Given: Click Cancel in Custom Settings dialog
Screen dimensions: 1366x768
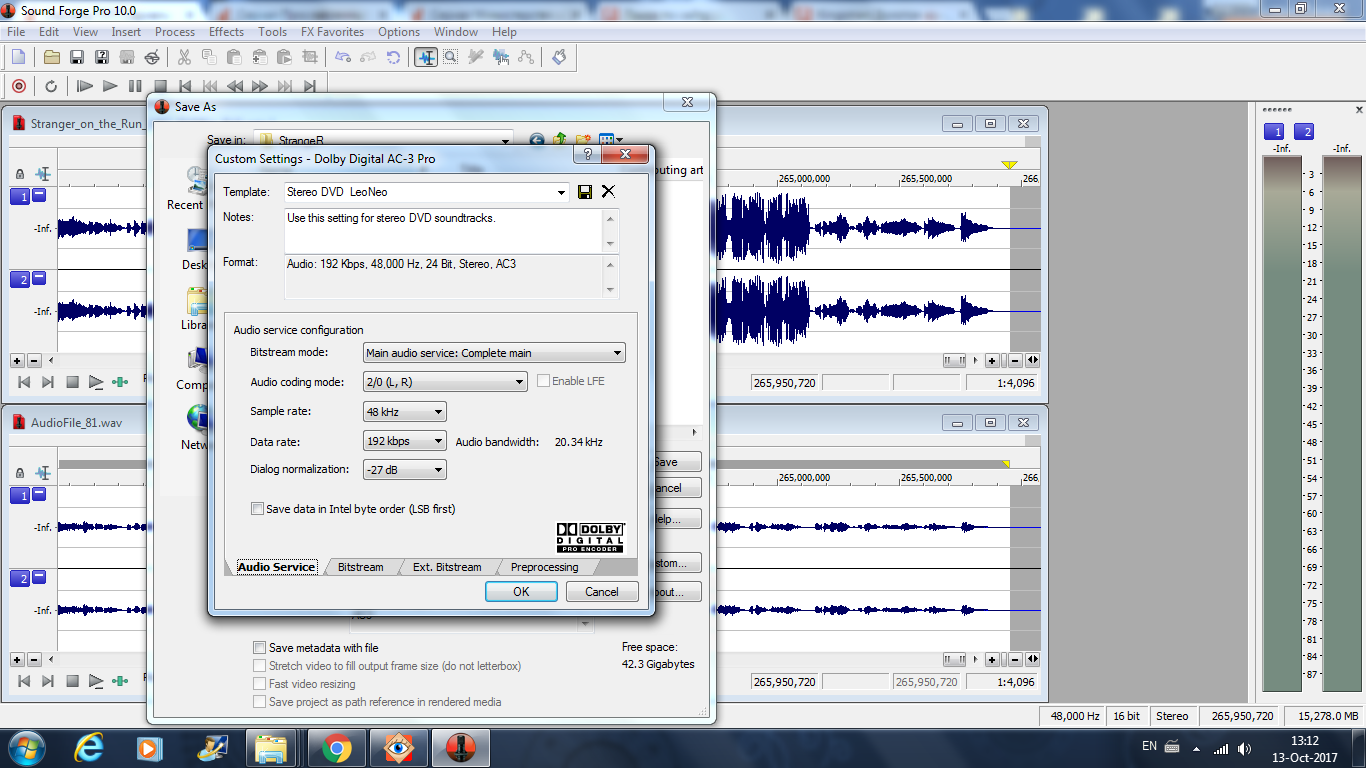Looking at the screenshot, I should coord(602,592).
